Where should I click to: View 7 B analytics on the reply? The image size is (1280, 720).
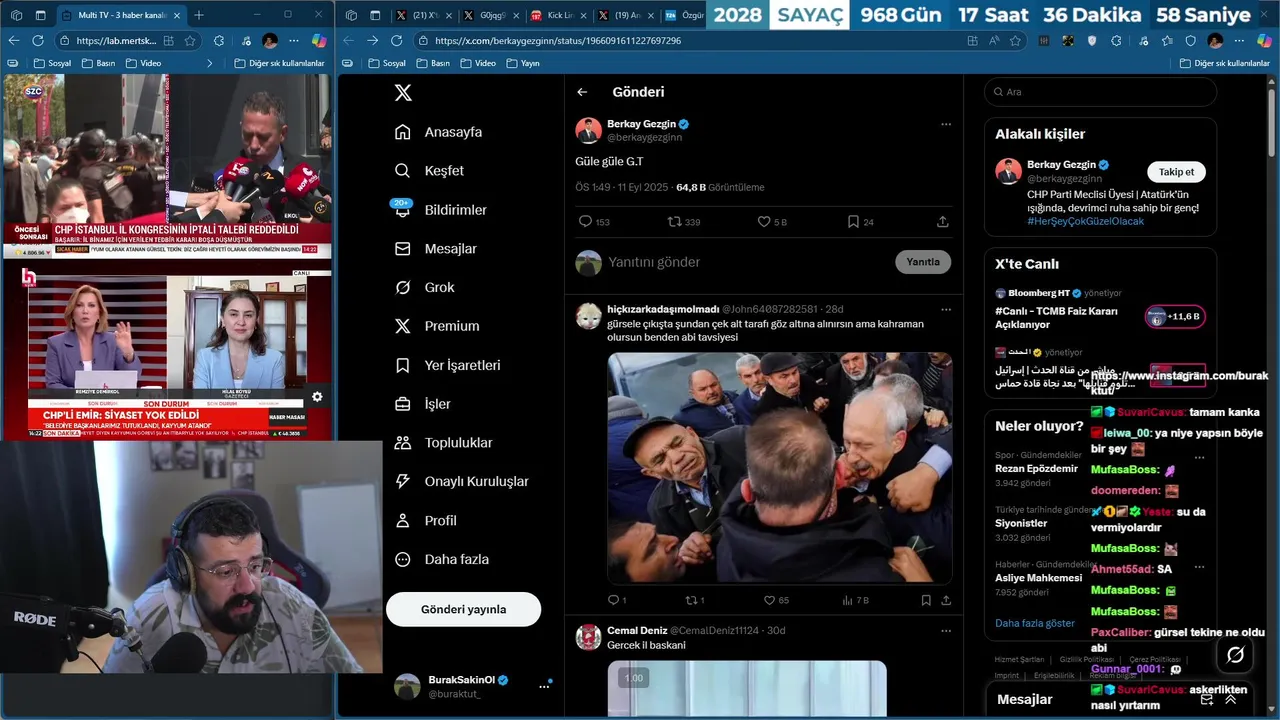[855, 600]
